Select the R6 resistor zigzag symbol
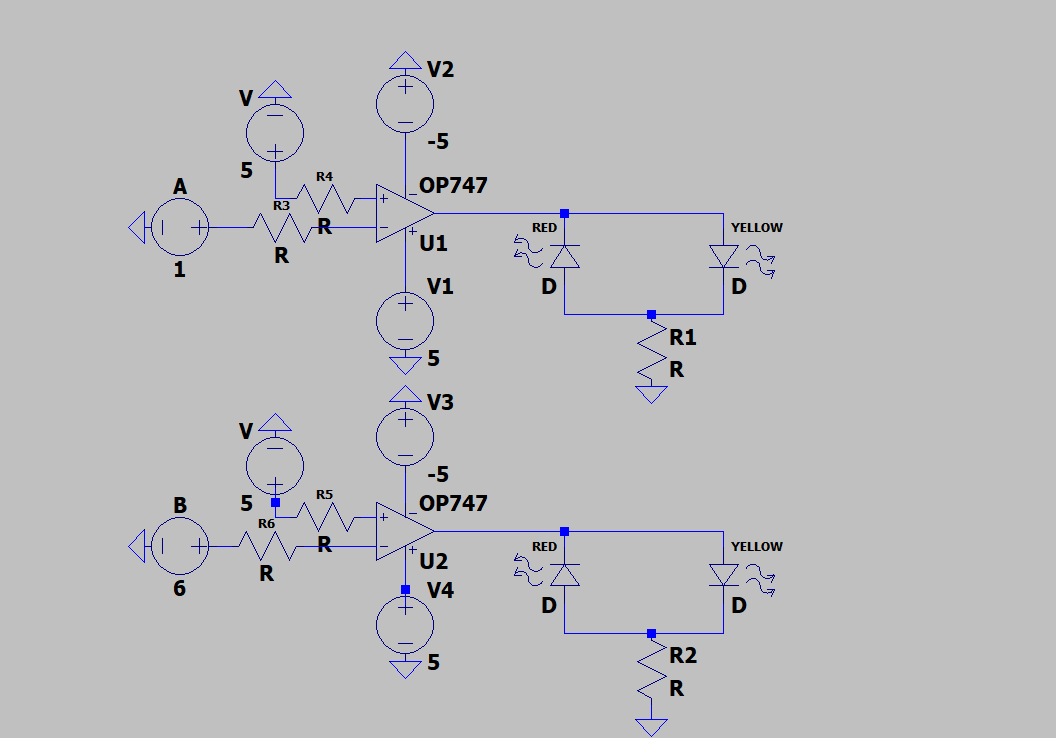 [x=266, y=546]
